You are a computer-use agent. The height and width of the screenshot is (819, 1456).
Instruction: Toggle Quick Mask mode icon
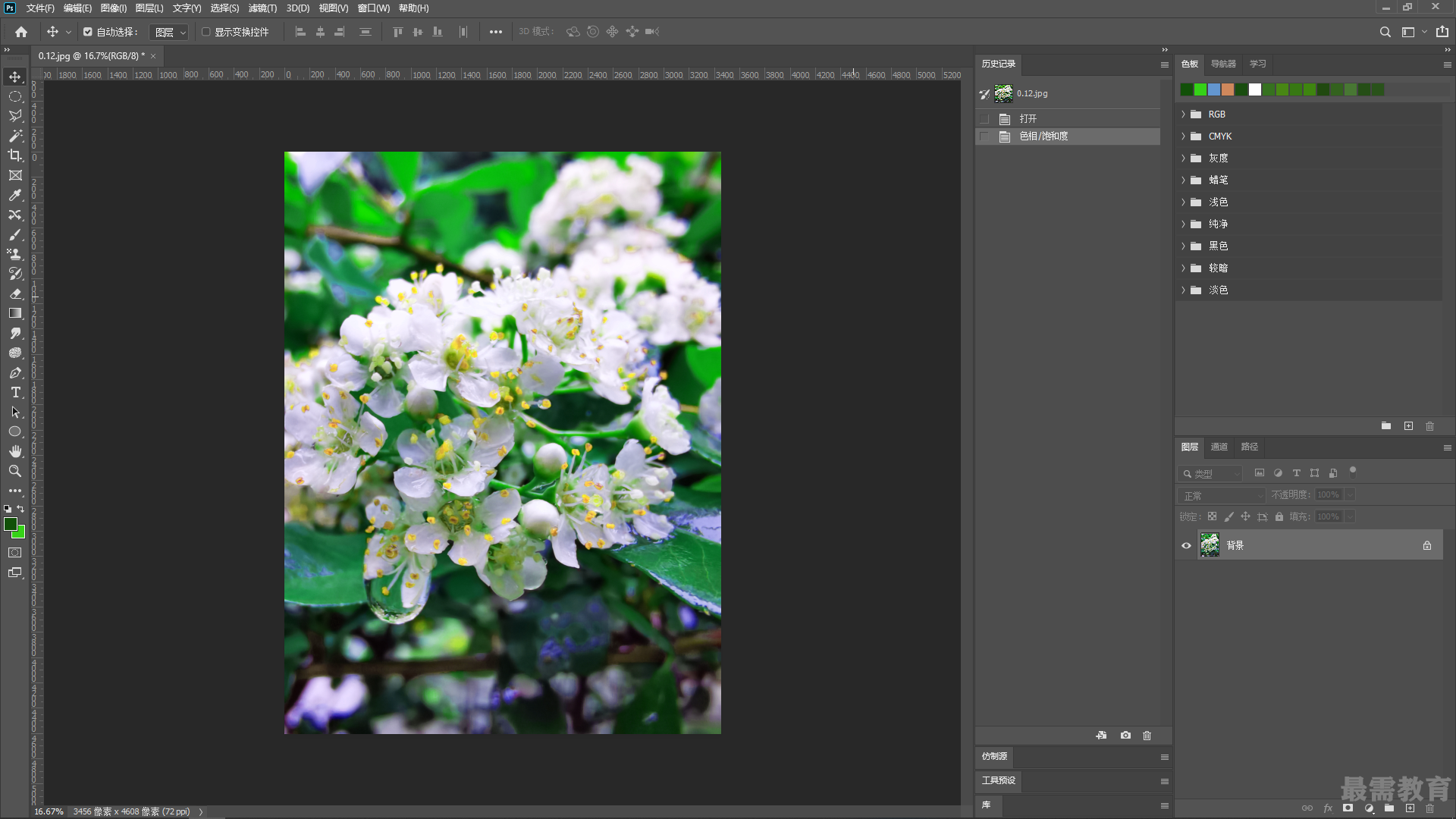(15, 553)
